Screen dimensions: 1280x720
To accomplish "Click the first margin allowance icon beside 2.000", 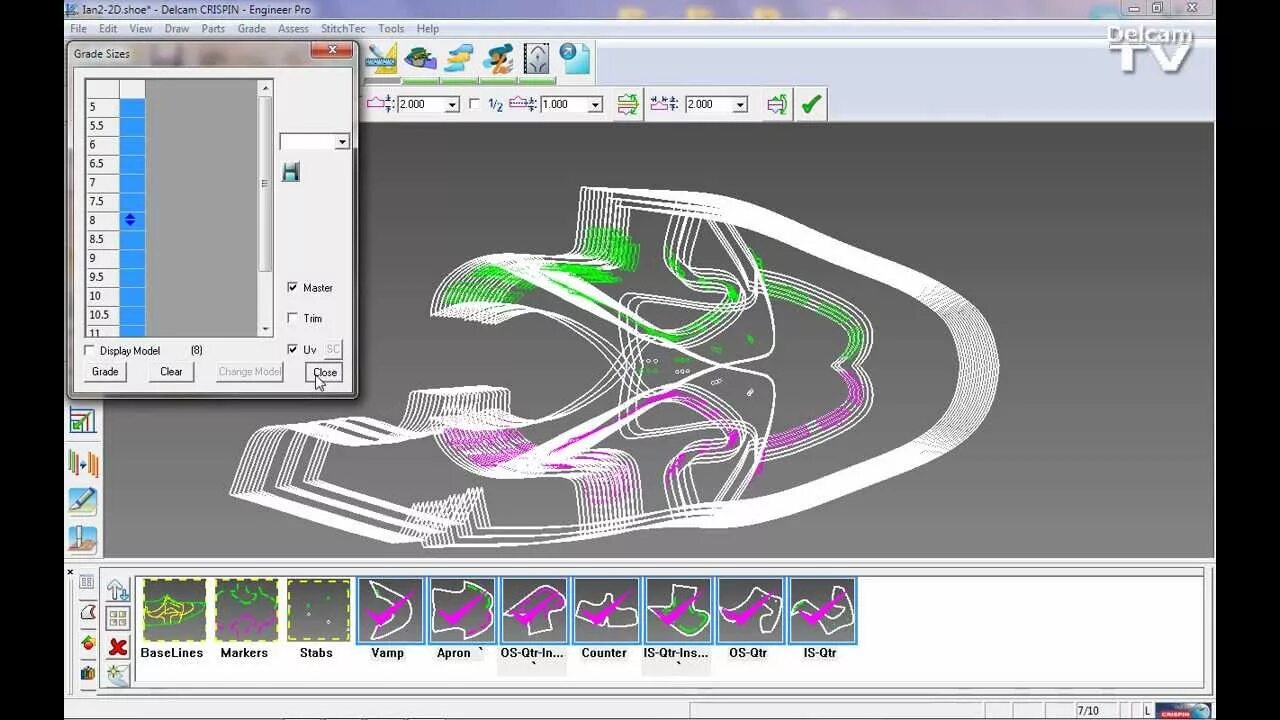I will [x=380, y=104].
